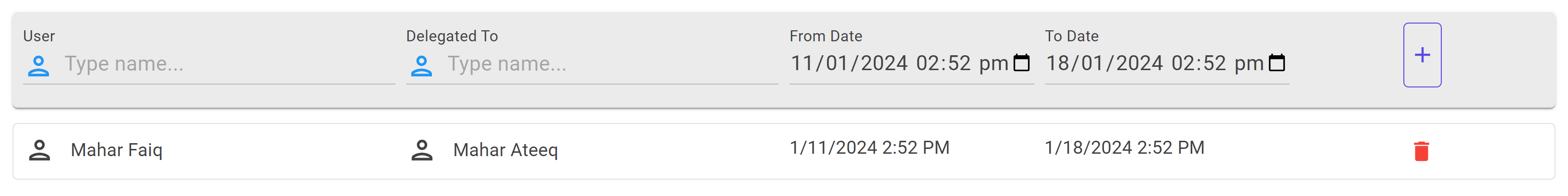The width and height of the screenshot is (1568, 196).
Task: Add delegation with the plus button
Action: pos(1422,55)
